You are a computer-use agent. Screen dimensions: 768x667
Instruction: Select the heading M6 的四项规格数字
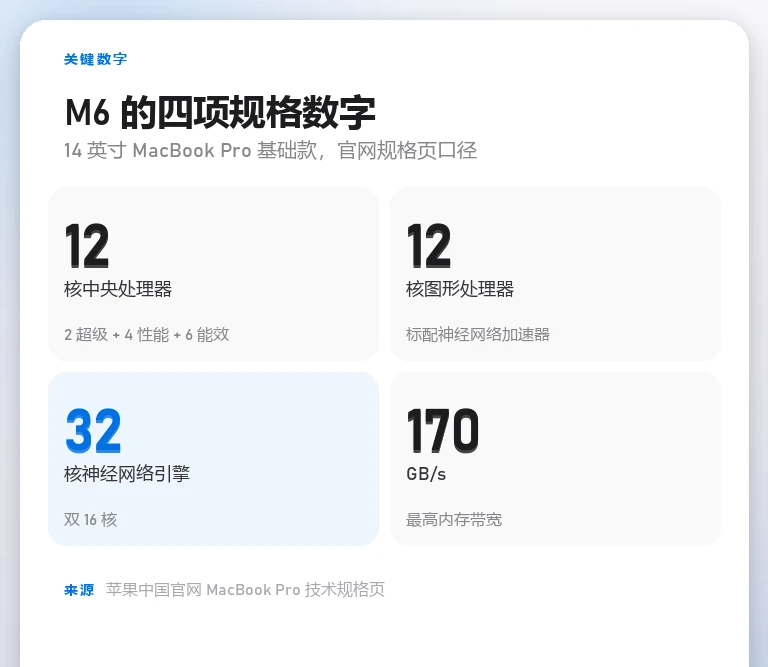point(220,113)
